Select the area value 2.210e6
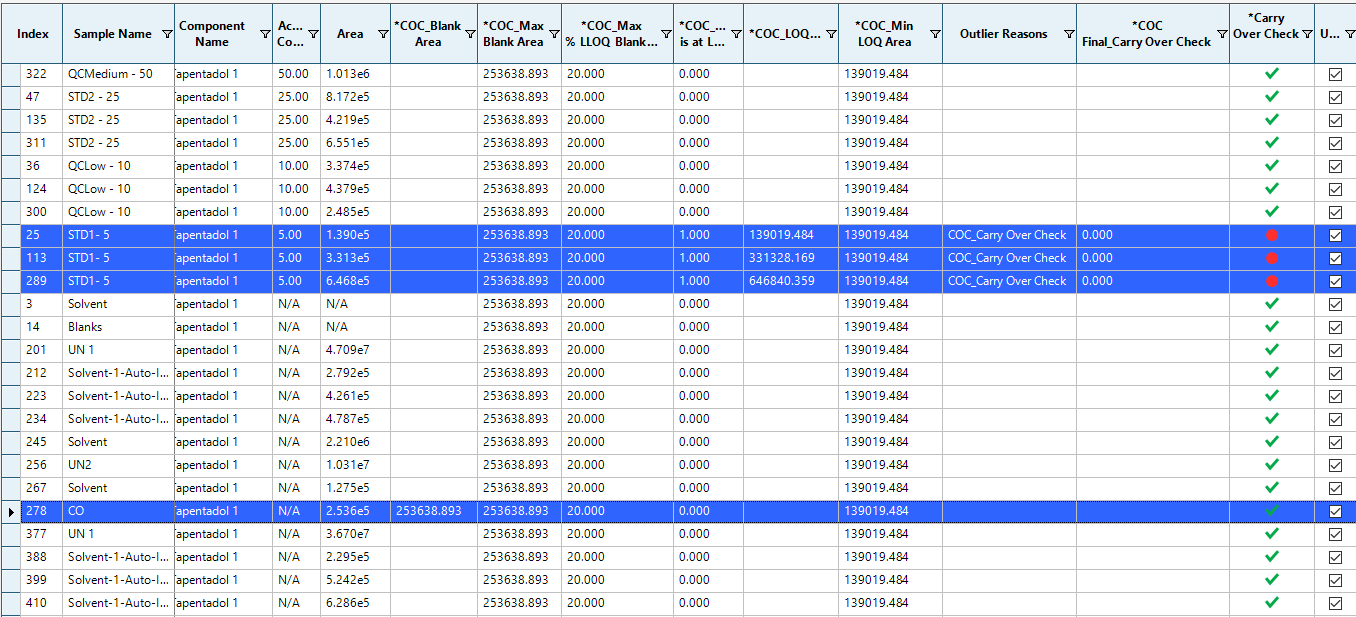This screenshot has height=617, width=1356. pyautogui.click(x=356, y=442)
